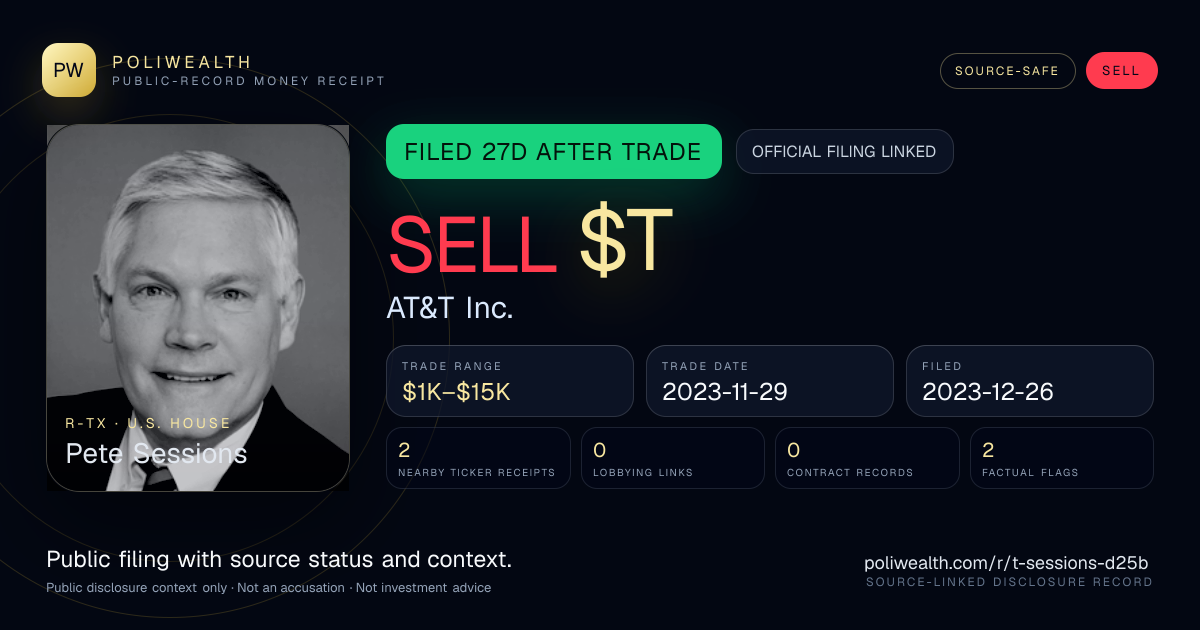The image size is (1200, 630).
Task: Click the large red SELL heading
Action: (472, 242)
